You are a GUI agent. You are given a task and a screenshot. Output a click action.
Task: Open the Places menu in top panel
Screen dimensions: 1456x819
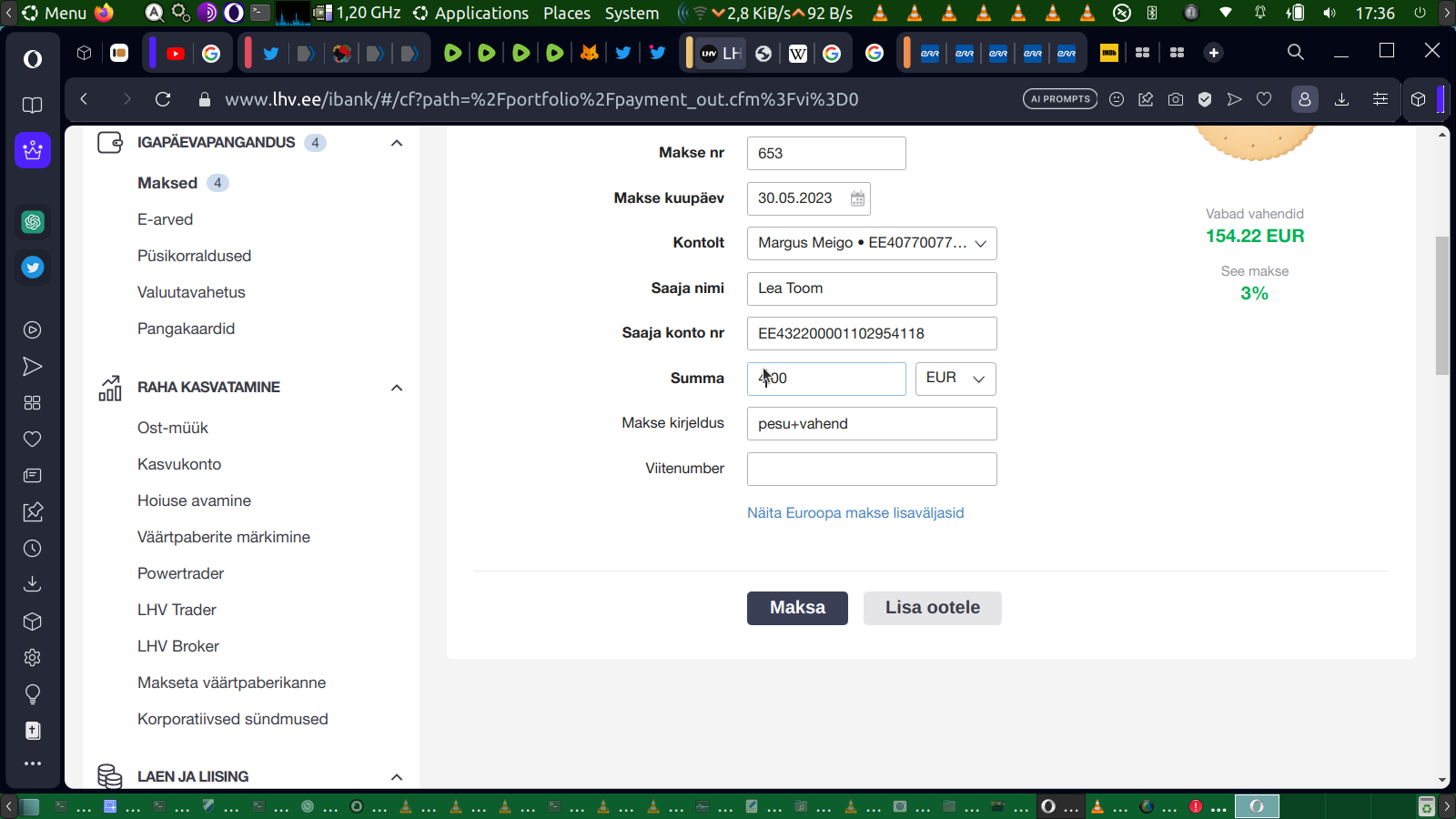(x=567, y=13)
